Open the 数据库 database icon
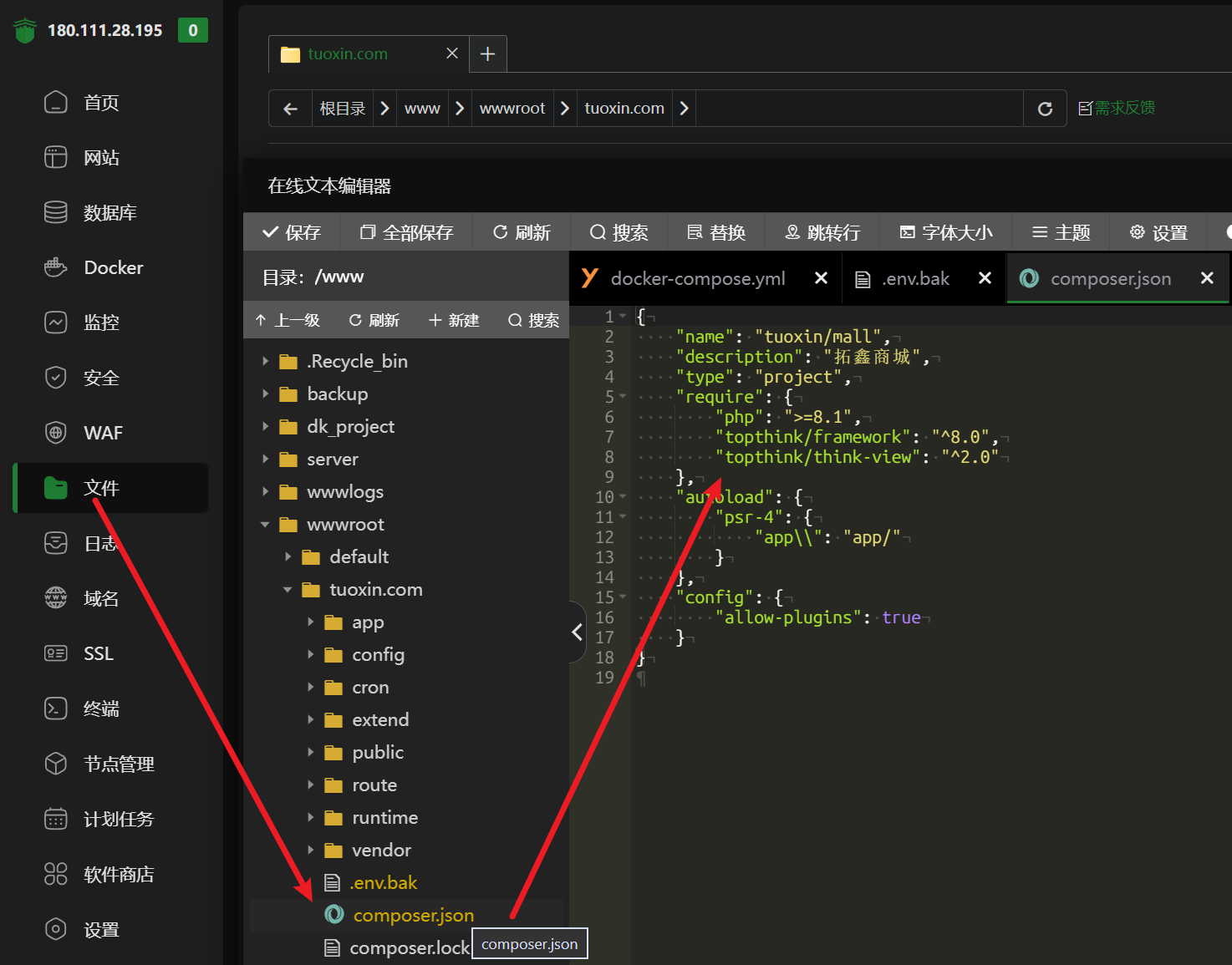1232x965 pixels. (56, 212)
